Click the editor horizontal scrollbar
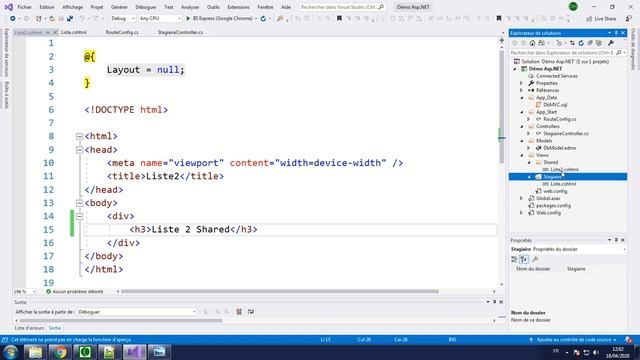 pyautogui.click(x=280, y=291)
